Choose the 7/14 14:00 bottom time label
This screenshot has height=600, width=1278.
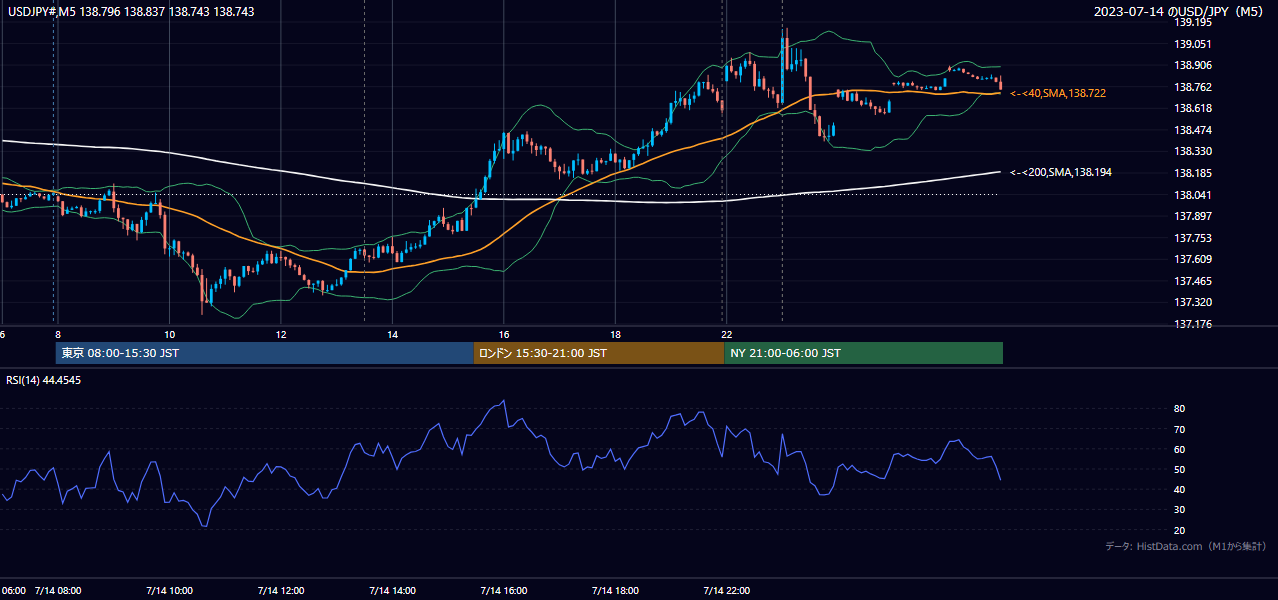pos(392,590)
